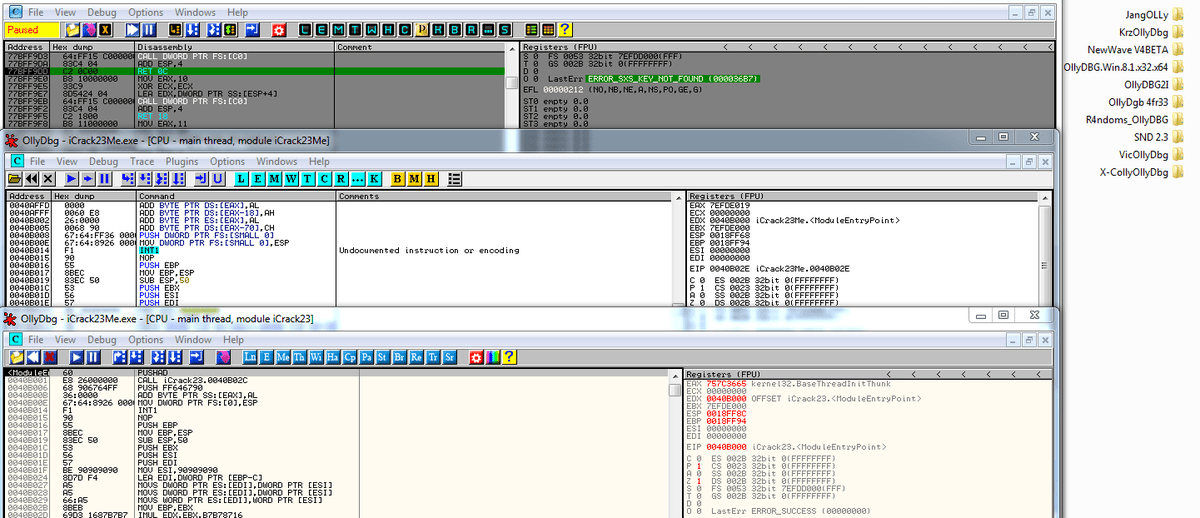Open the OllyDBG2 desktop folder
The image size is (1200, 518).
pyautogui.click(x=1146, y=84)
